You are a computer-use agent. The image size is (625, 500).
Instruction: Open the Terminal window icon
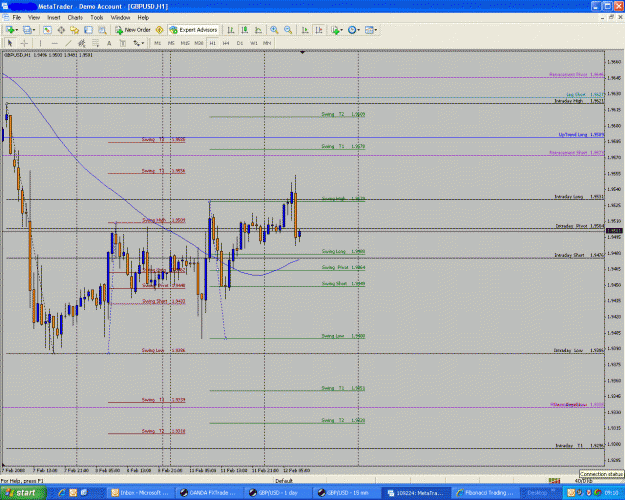(88, 30)
